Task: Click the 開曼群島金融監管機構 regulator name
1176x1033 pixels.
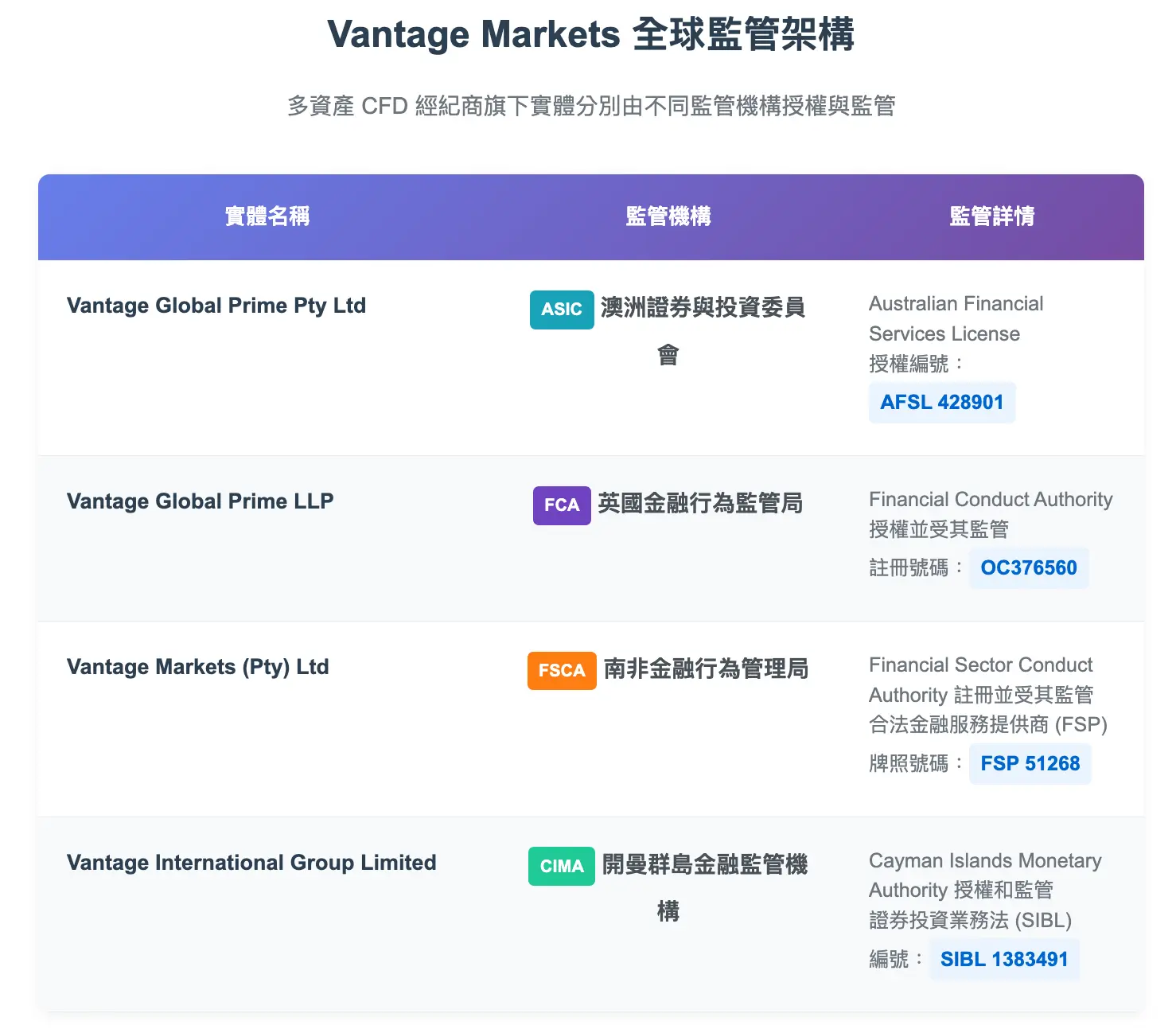Action: click(704, 865)
